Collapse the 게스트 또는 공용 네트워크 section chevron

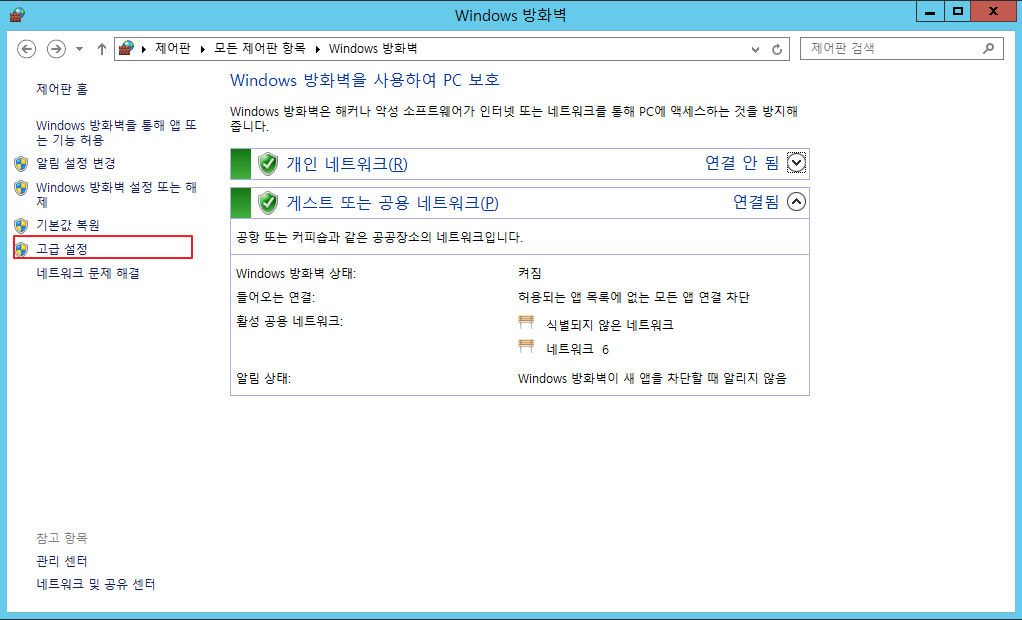pyautogui.click(x=796, y=201)
